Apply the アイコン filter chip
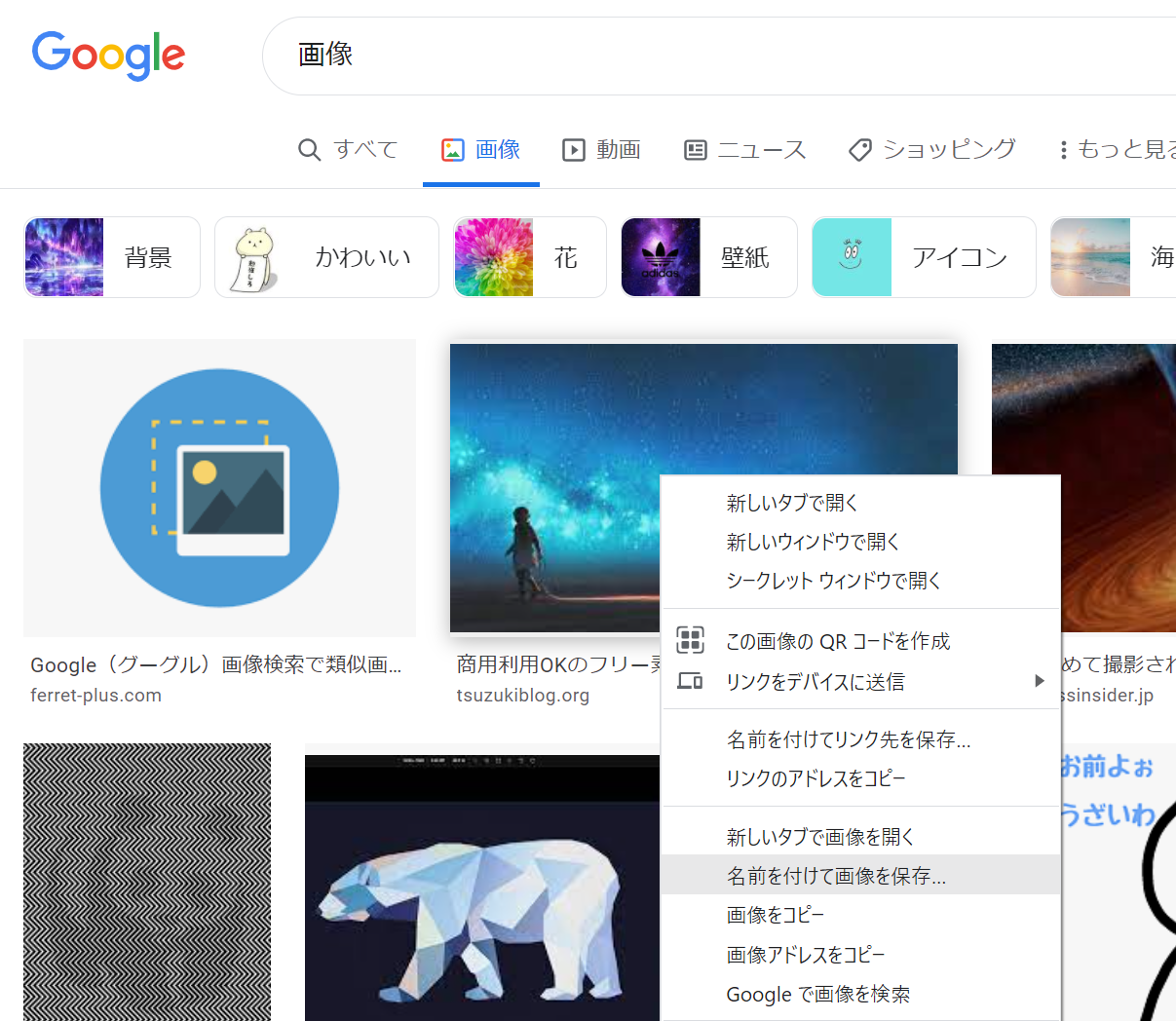1176x1021 pixels. click(x=923, y=257)
